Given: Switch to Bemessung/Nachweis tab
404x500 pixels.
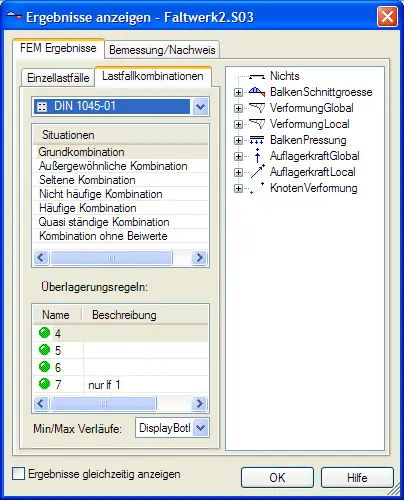Looking at the screenshot, I should (162, 50).
